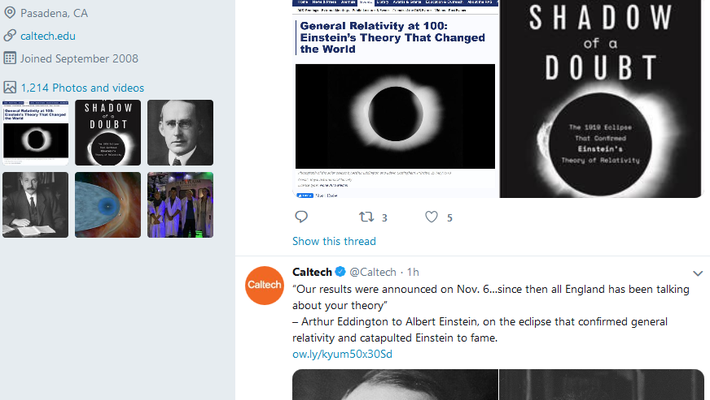Open the General Relativity at 100 image
This screenshot has height=400, width=710.
click(395, 98)
